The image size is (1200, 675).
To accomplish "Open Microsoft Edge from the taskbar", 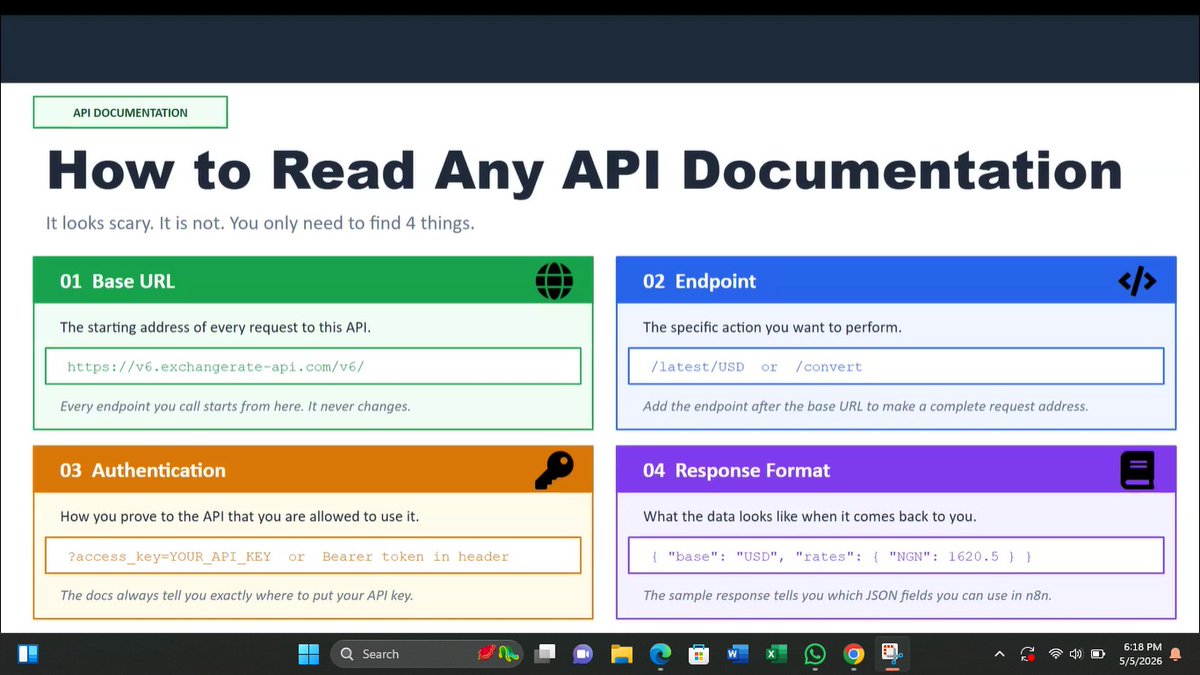I will pyautogui.click(x=660, y=654).
